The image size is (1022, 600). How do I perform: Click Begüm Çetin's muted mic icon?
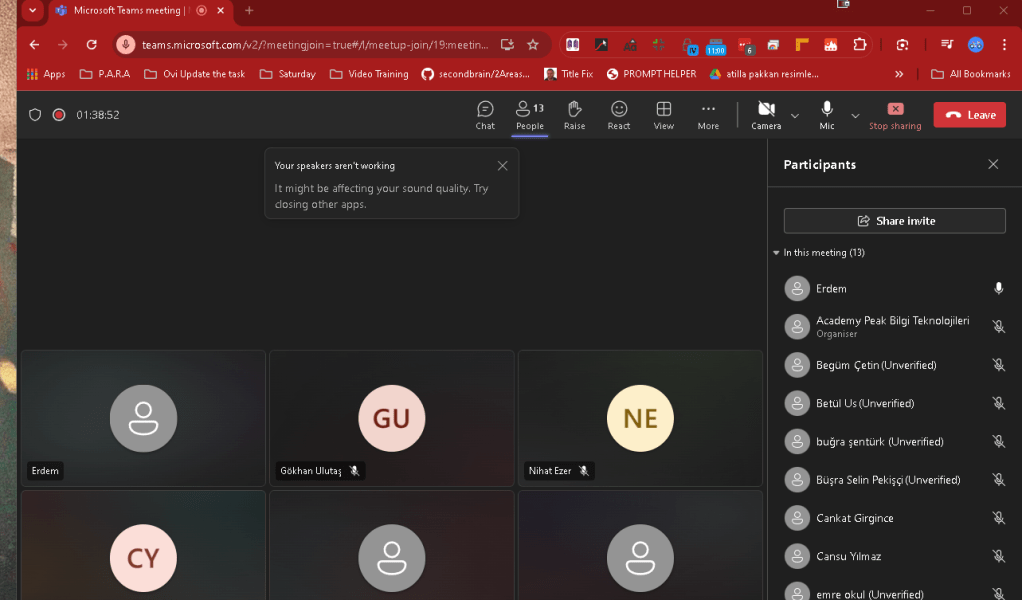tap(998, 365)
